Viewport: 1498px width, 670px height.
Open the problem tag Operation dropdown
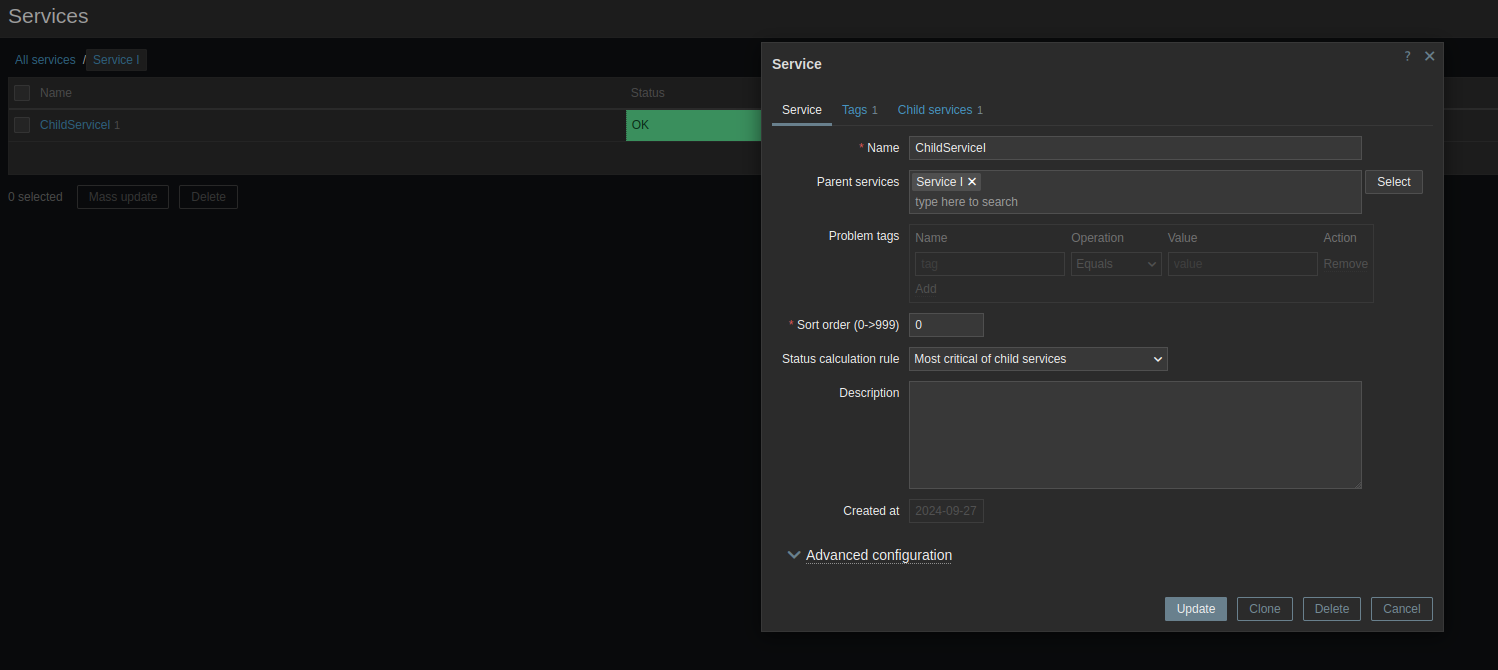pos(1115,264)
